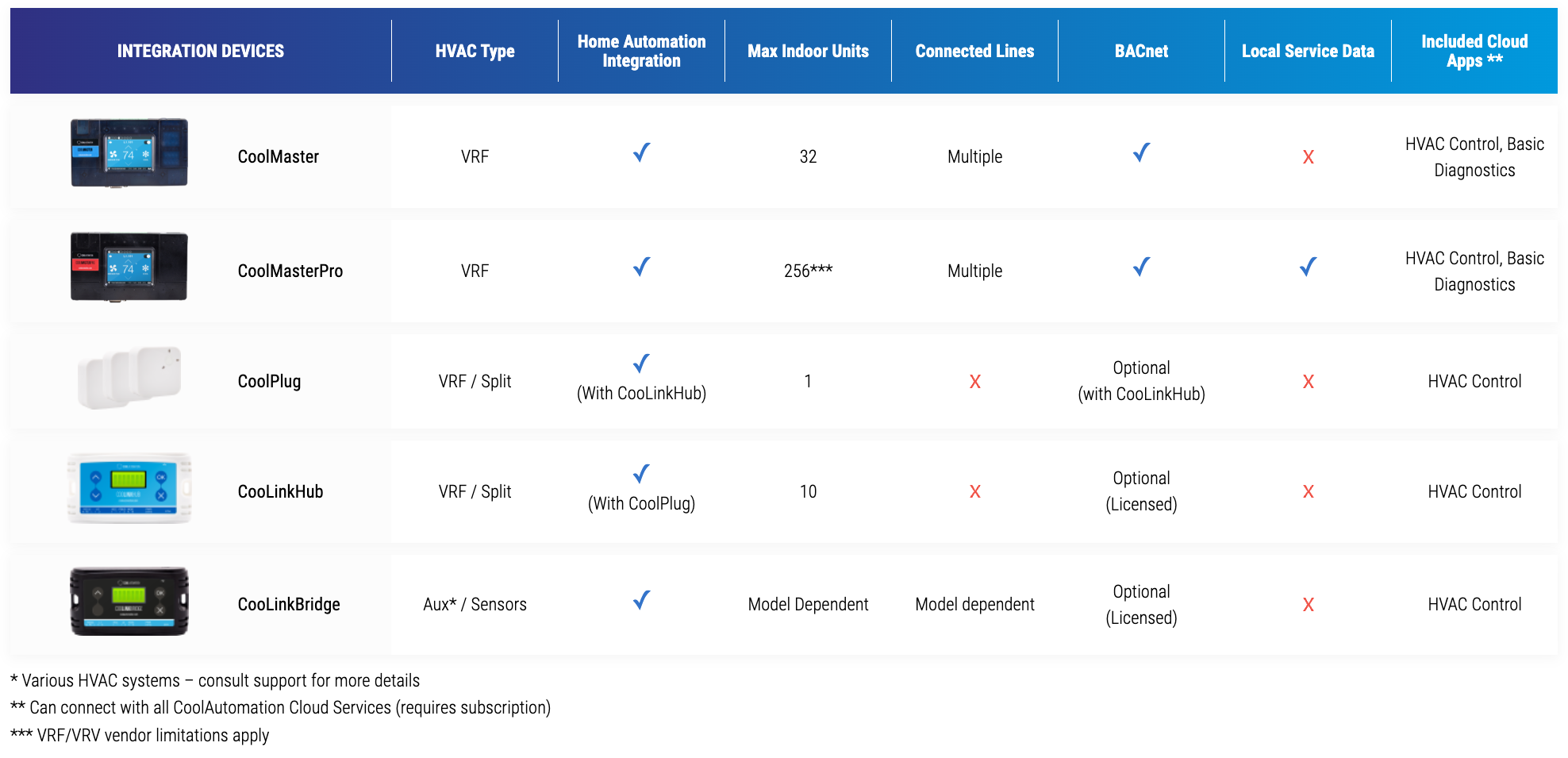The height and width of the screenshot is (758, 1568).
Task: Click CoolMasterPro Local Service Data checkmark
Action: click(1309, 267)
